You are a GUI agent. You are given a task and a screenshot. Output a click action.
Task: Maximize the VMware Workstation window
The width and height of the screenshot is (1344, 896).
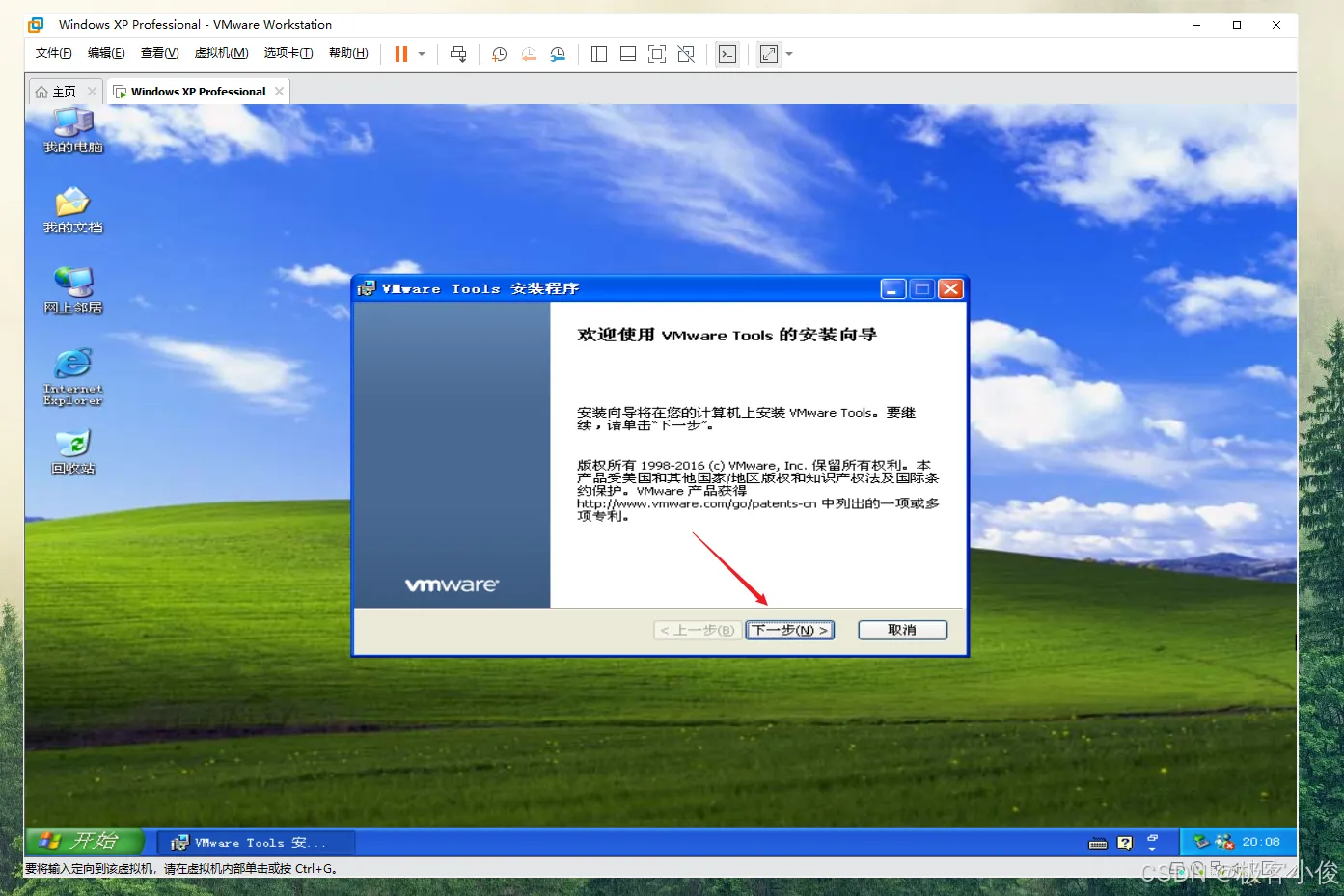[x=1237, y=25]
